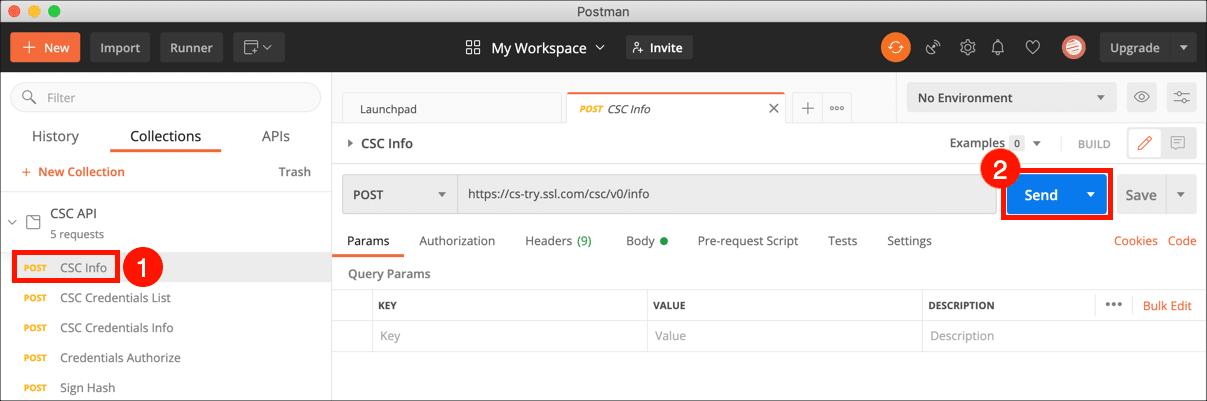Open manage environments sliders icon
The image size is (1207, 401).
[1182, 98]
